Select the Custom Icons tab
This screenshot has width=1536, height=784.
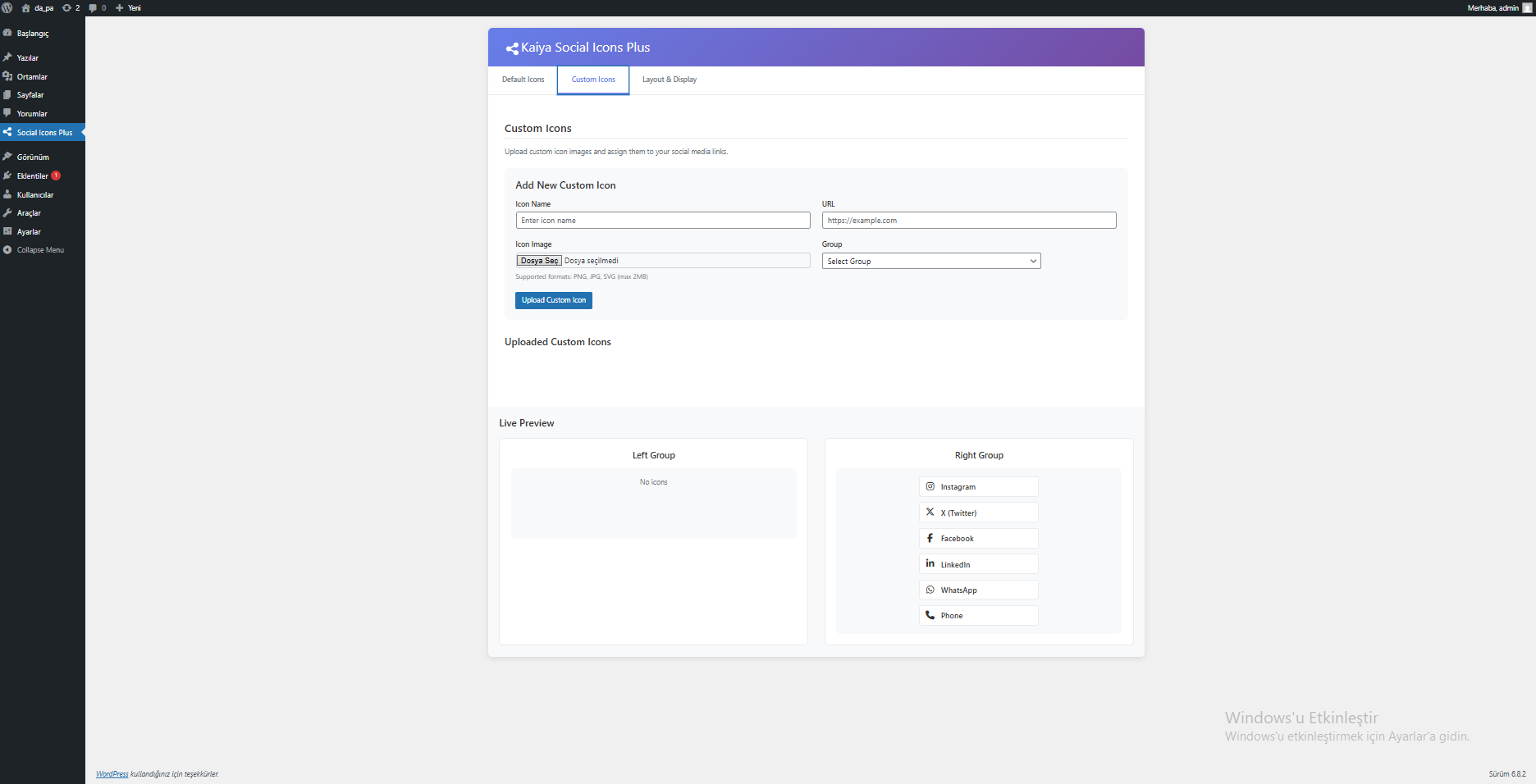[593, 80]
